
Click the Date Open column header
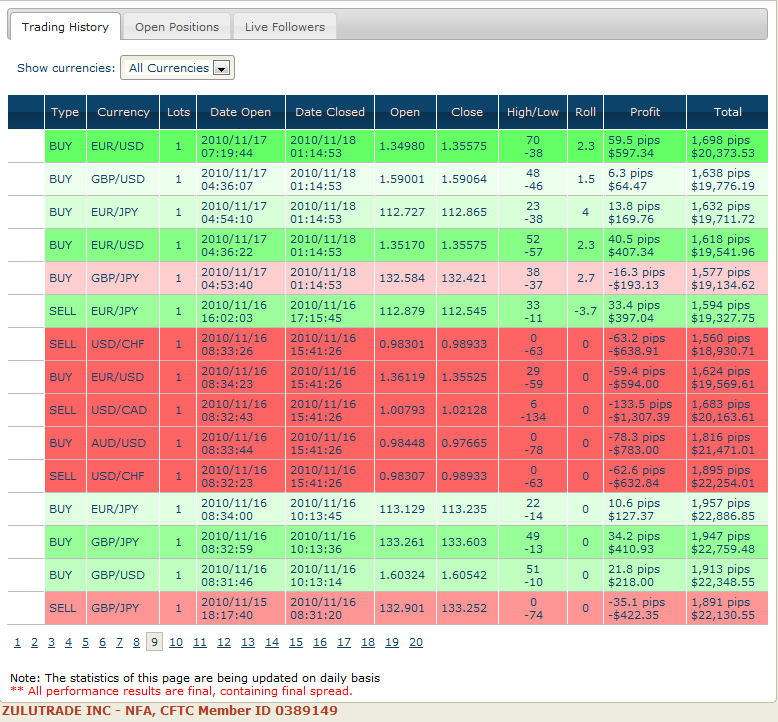241,112
